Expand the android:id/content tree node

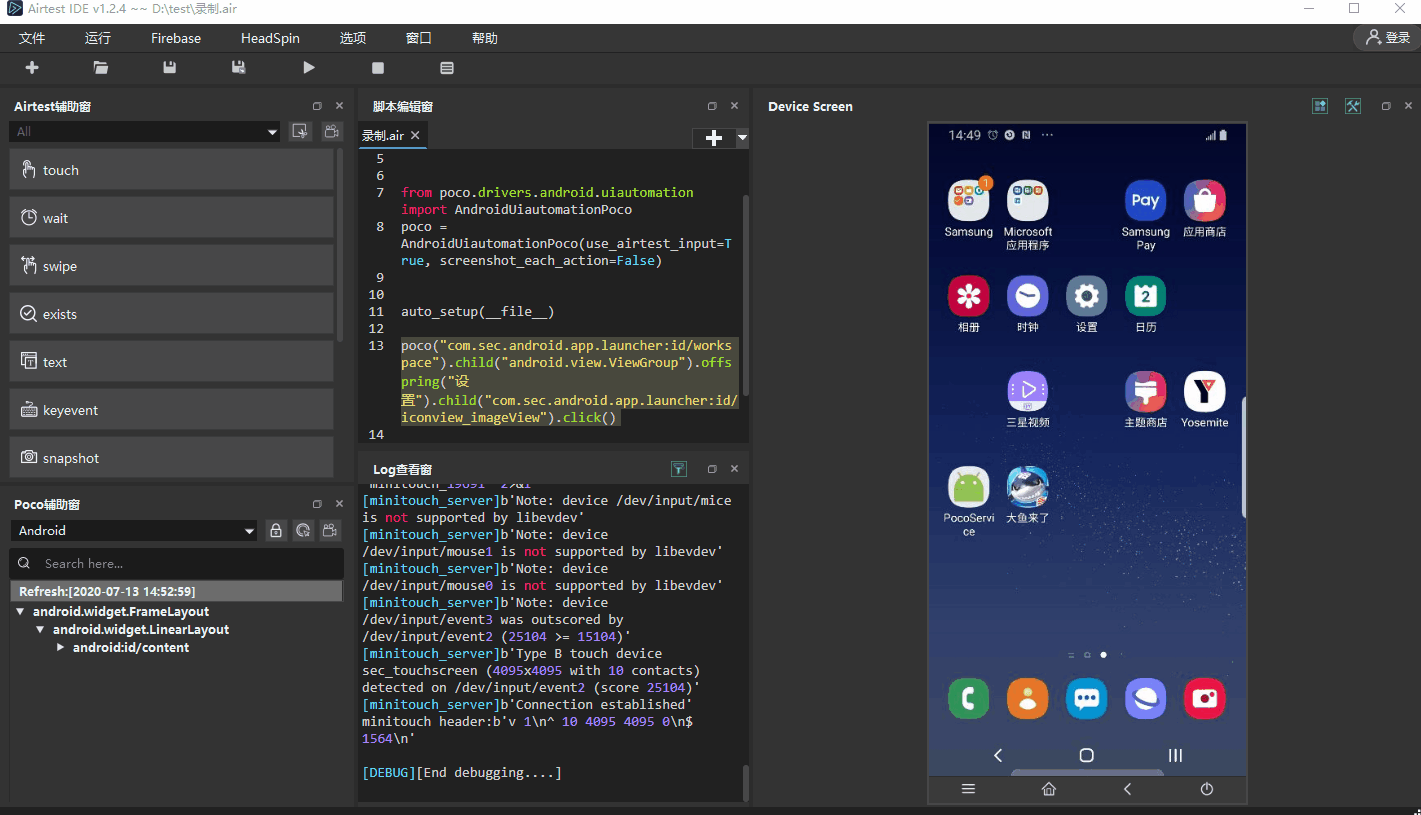click(61, 648)
